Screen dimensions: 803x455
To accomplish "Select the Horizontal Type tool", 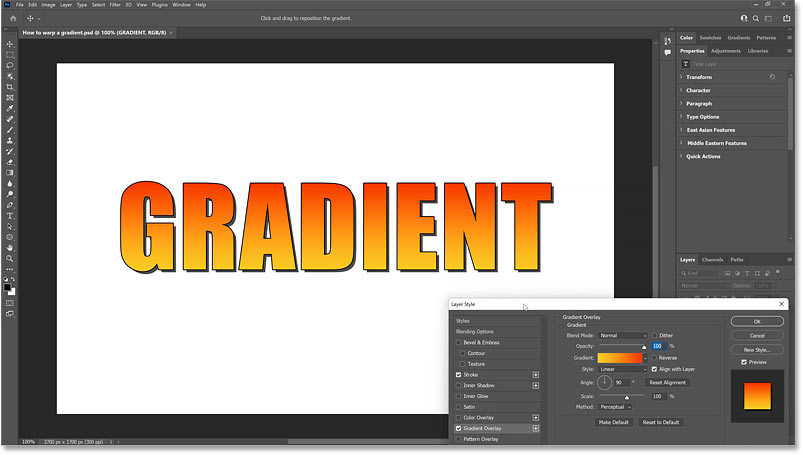I will [x=10, y=216].
